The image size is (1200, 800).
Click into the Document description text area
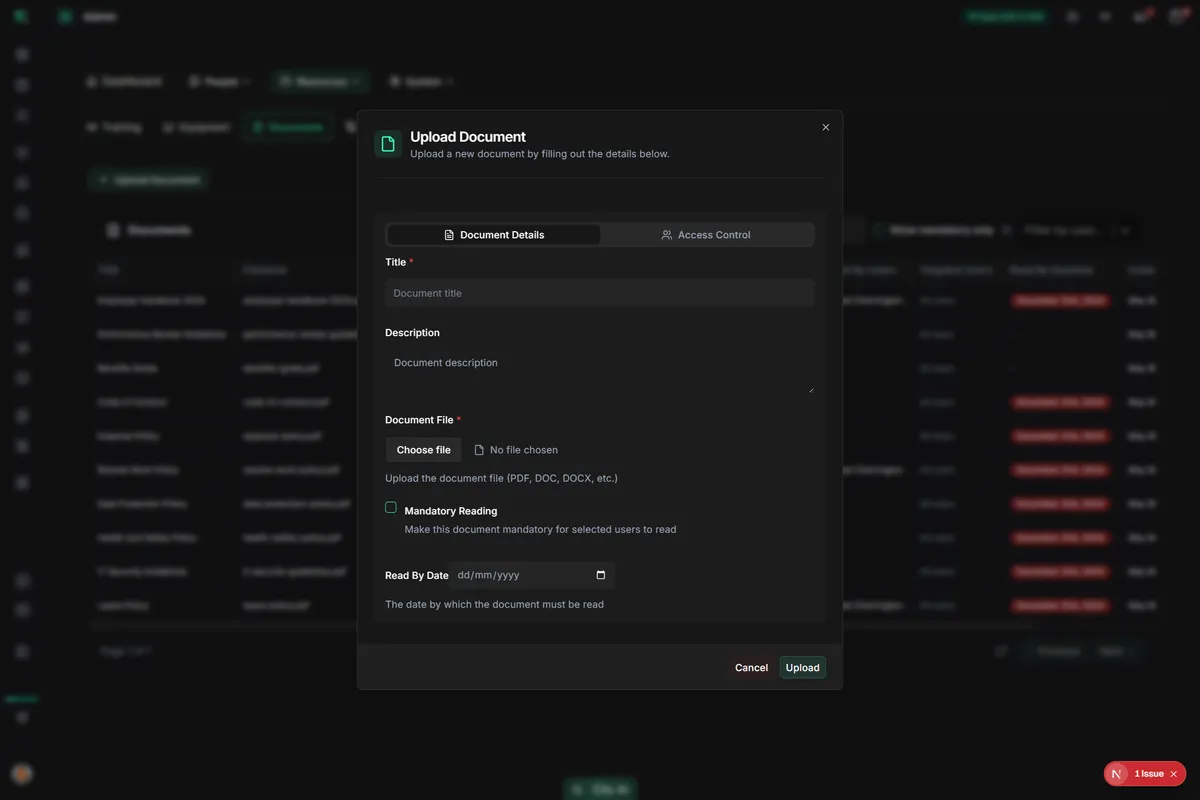coord(599,371)
